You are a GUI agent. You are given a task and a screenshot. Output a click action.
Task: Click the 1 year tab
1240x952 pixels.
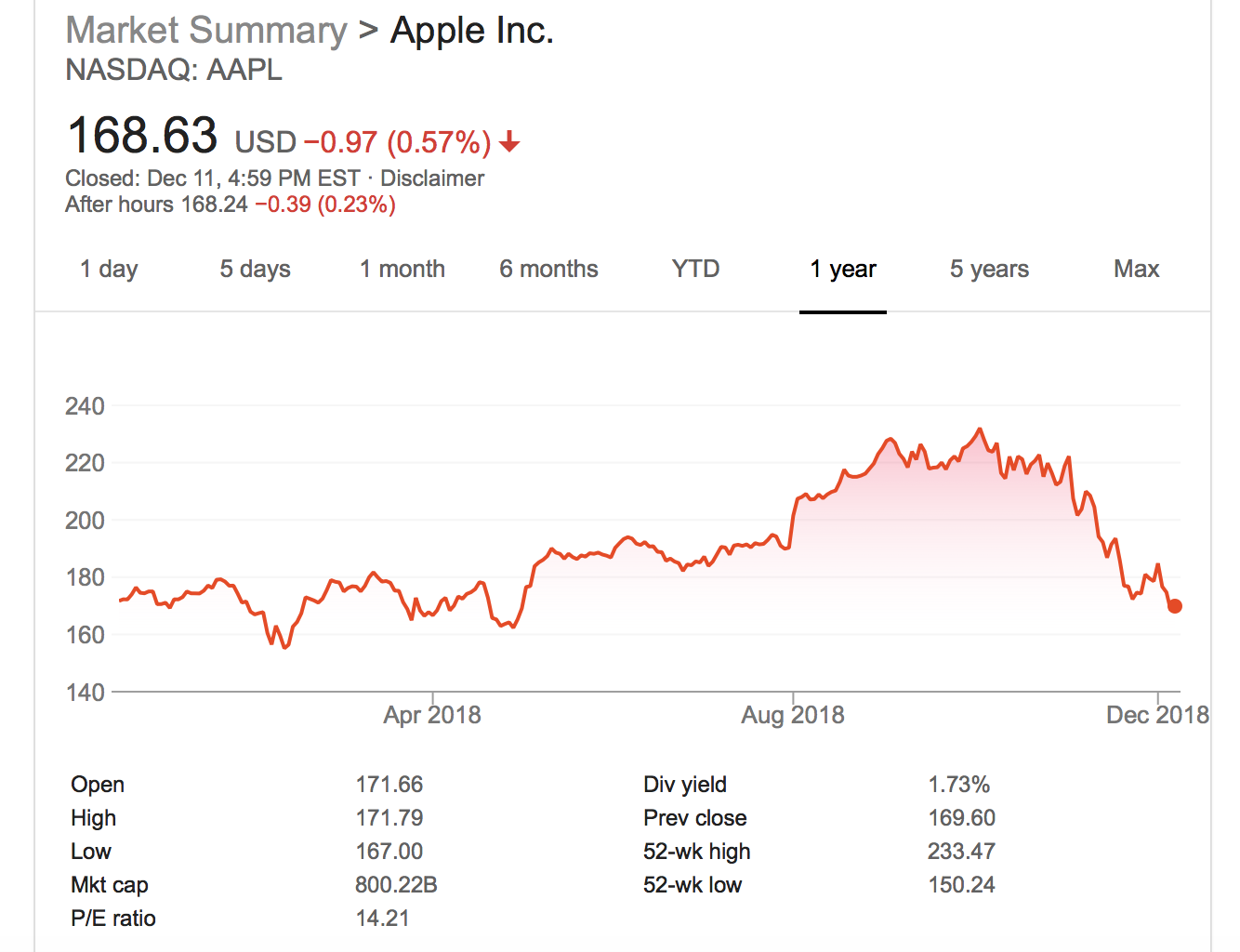coord(842,270)
